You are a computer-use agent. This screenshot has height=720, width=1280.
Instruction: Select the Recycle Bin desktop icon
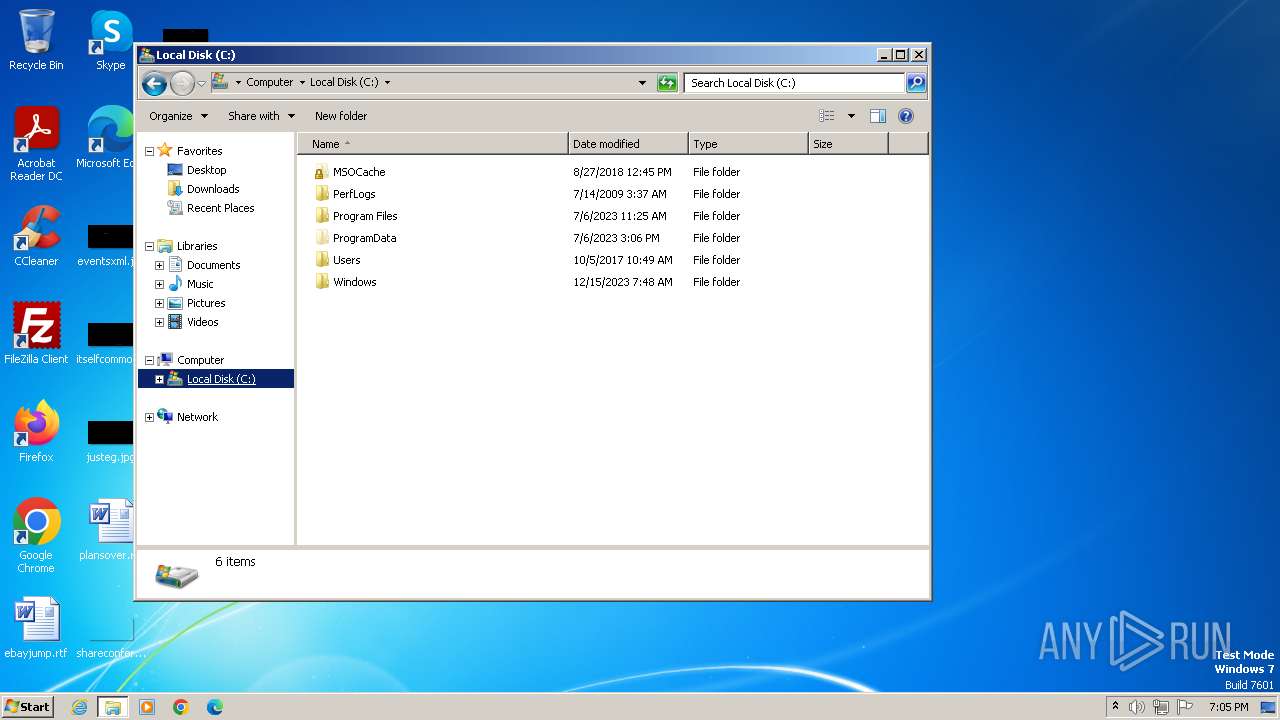[x=36, y=40]
